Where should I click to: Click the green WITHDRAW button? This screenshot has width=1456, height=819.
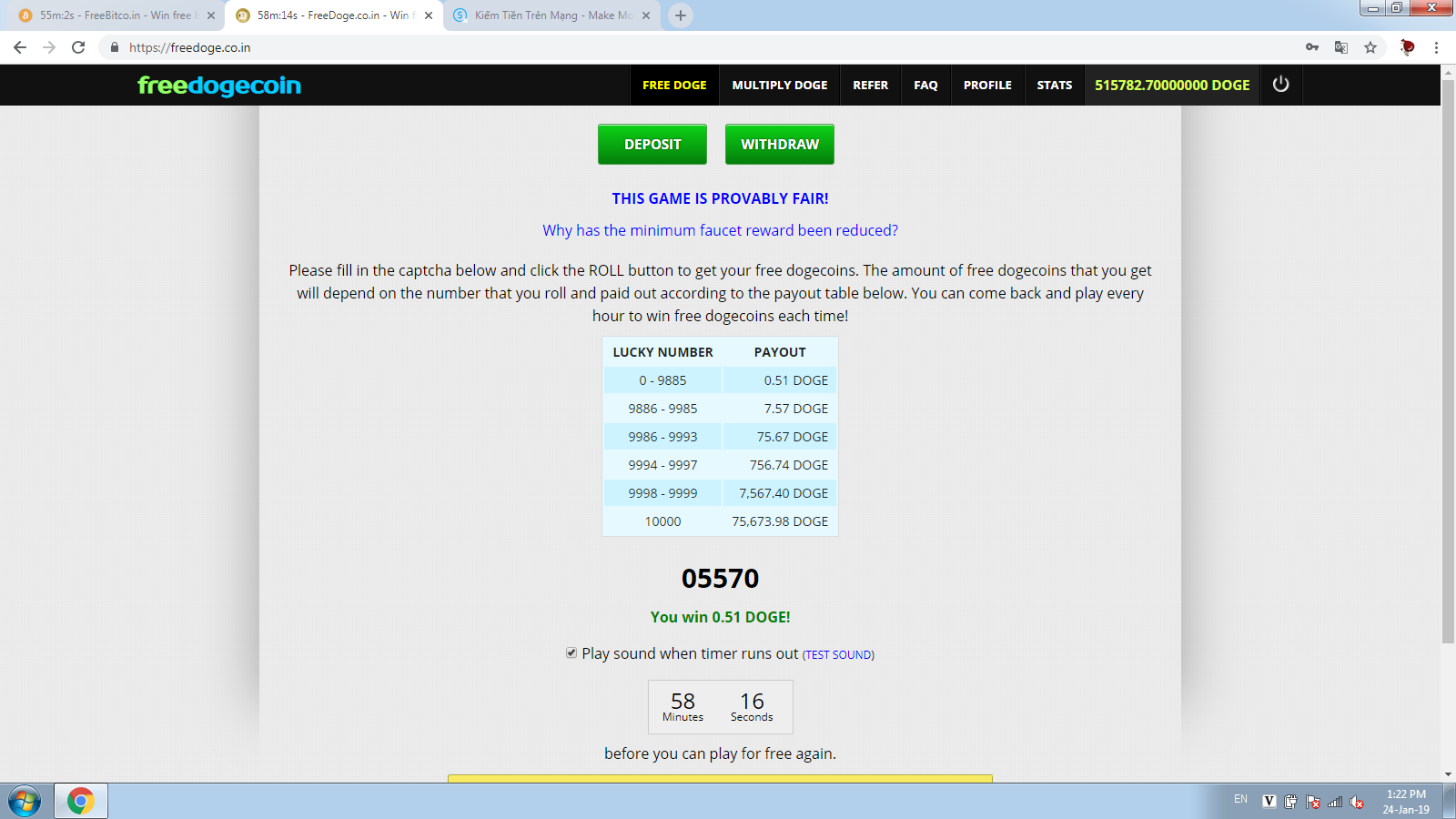(780, 144)
